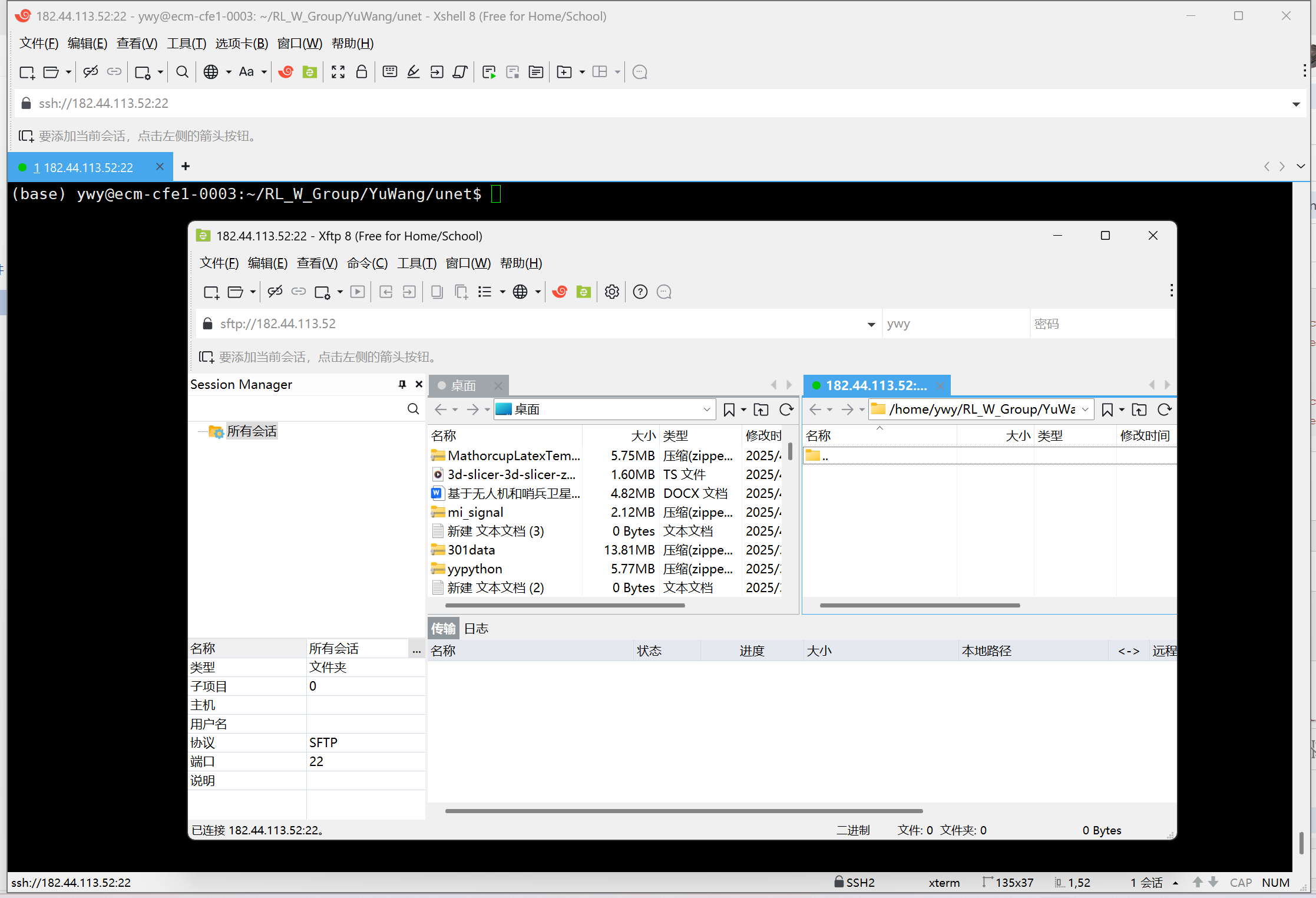Click the Xftp help question mark icon
The image size is (1316, 898).
(640, 292)
